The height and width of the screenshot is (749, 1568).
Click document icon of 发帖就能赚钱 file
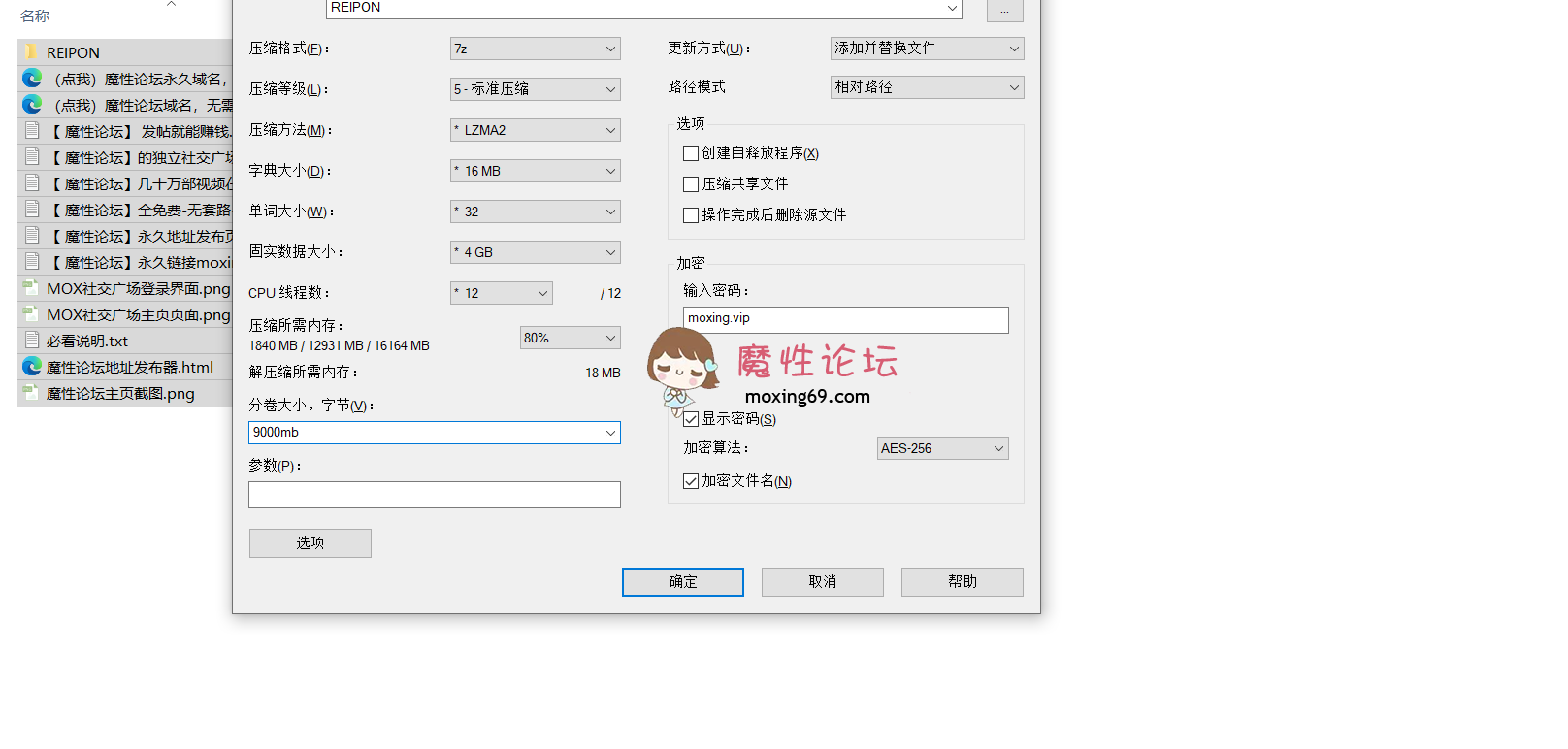pyautogui.click(x=32, y=131)
